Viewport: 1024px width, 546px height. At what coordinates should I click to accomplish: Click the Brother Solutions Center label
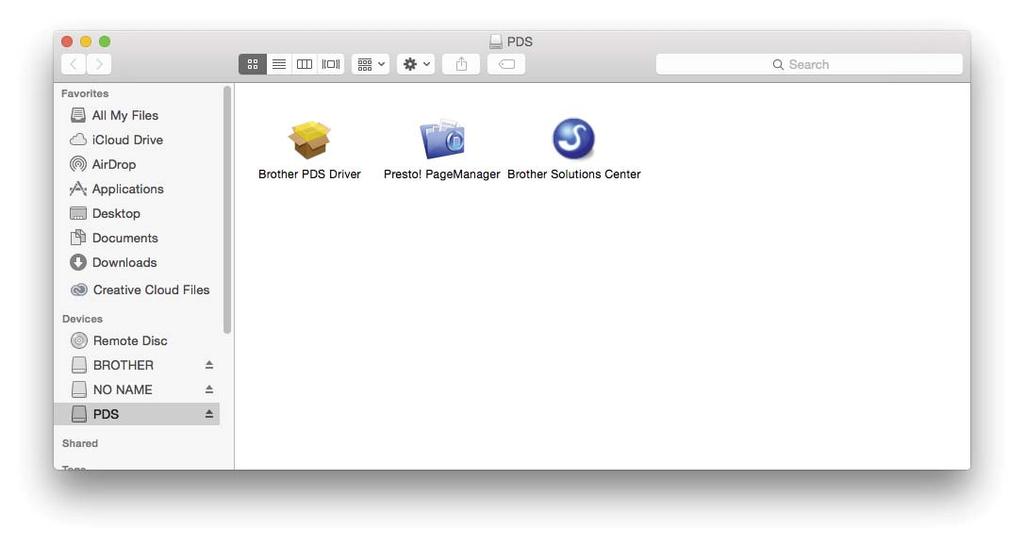pos(574,174)
